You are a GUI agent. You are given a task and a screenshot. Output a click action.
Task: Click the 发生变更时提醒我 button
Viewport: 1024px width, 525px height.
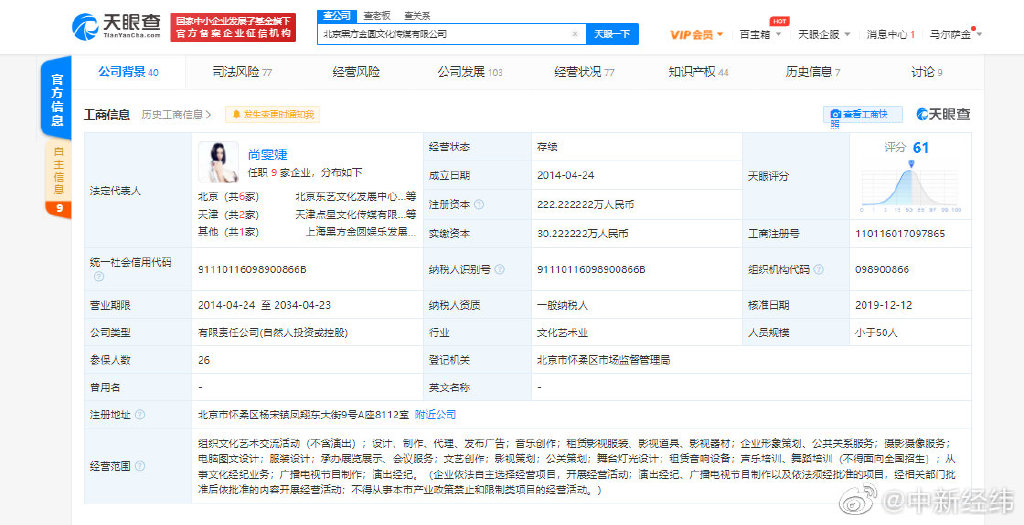click(272, 114)
